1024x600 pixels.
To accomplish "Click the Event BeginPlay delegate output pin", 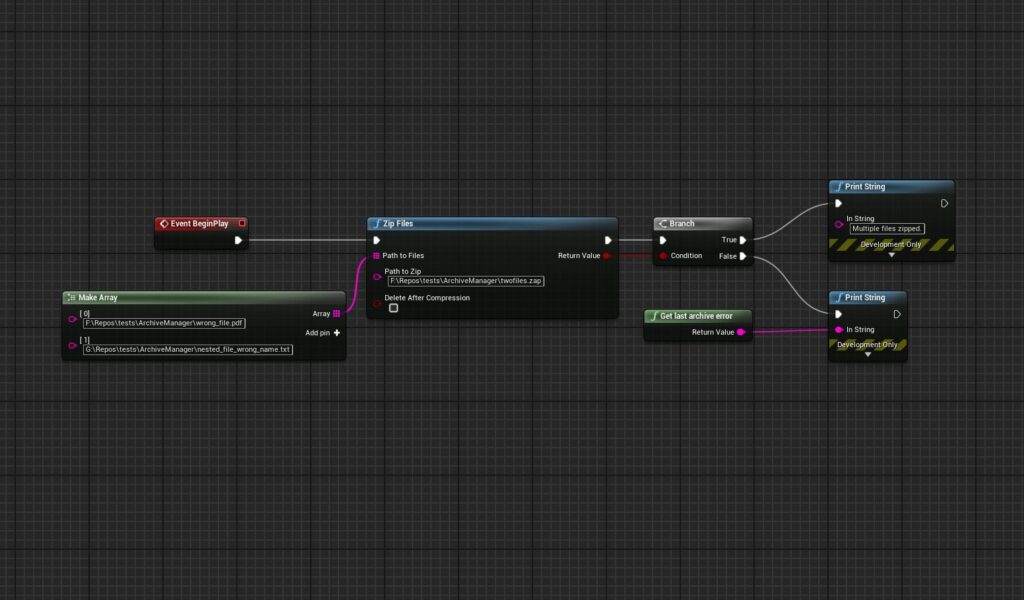I will tap(242, 223).
